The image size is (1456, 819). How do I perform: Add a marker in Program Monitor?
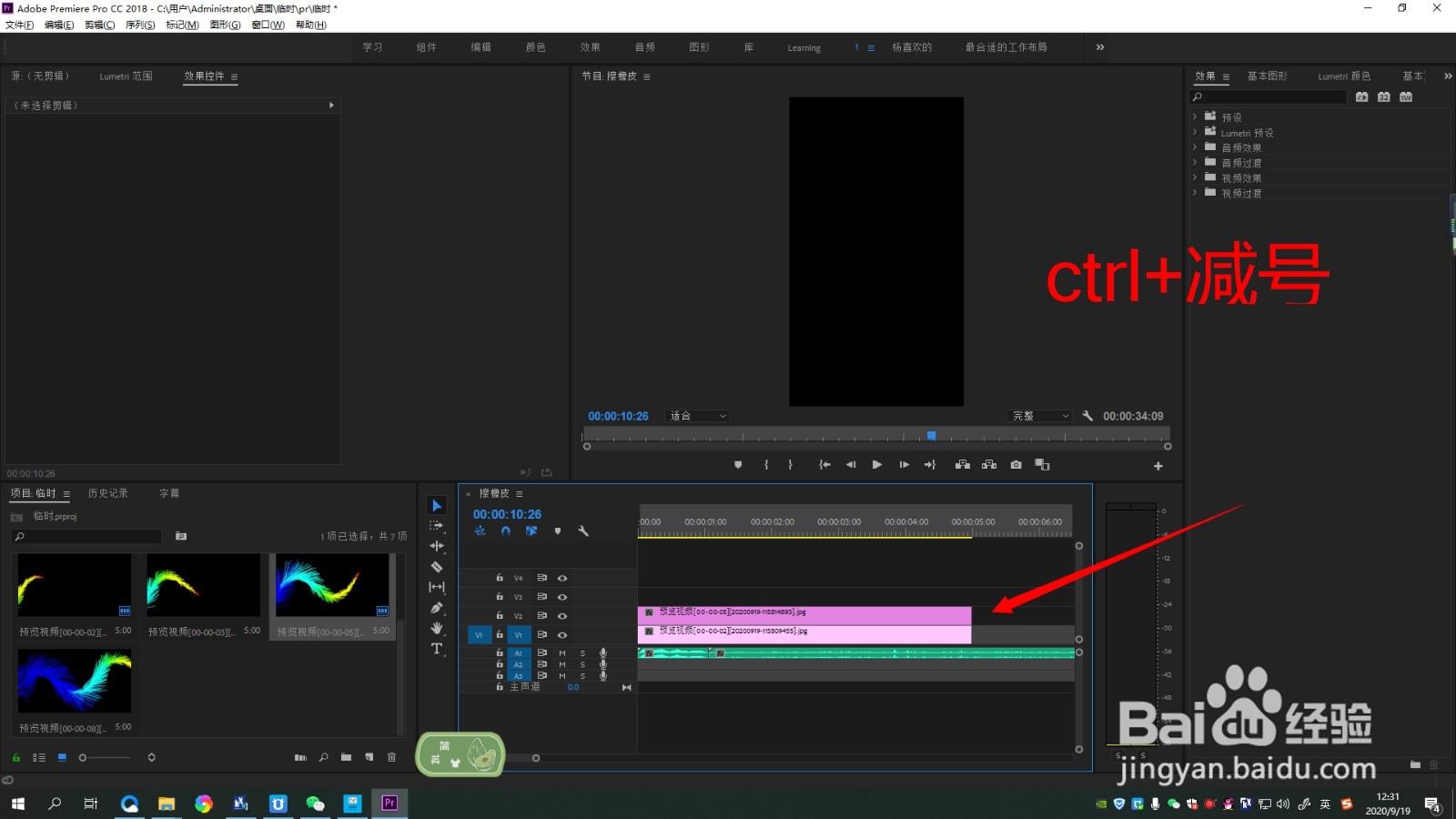tap(738, 465)
